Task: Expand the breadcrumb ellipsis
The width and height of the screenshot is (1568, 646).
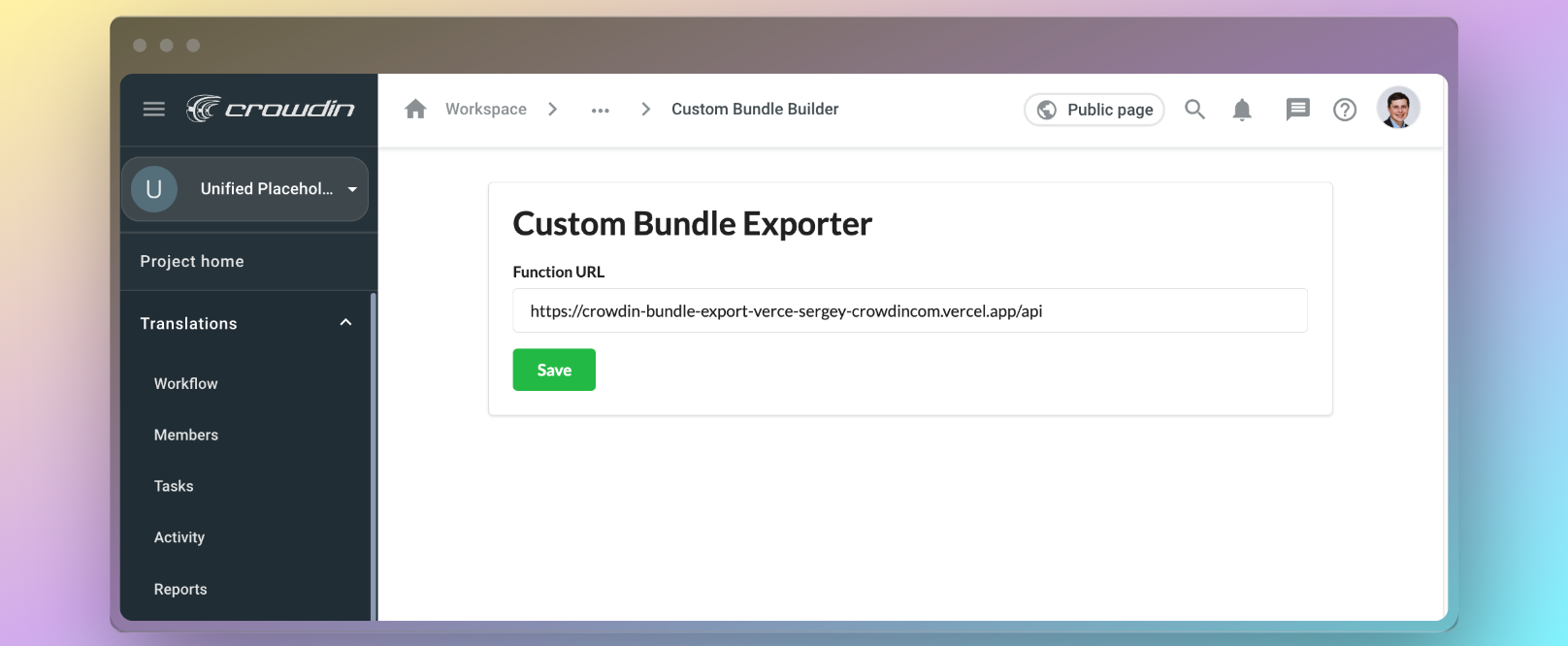Action: 601,110
